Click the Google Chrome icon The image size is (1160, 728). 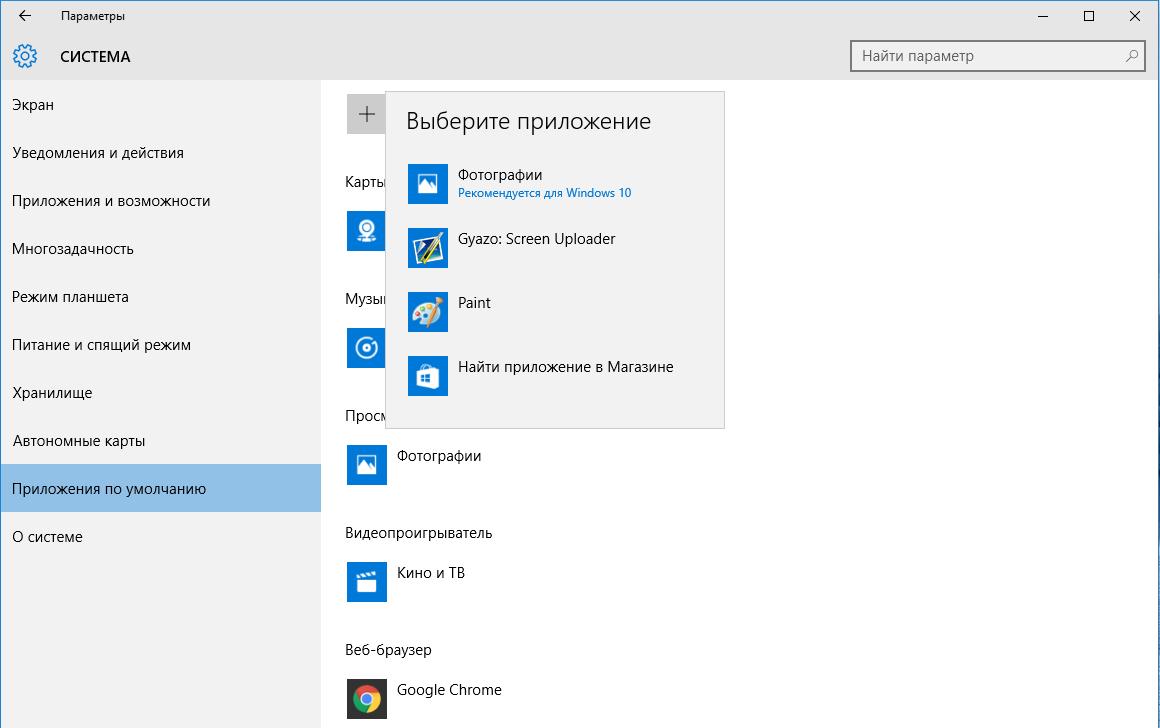[x=366, y=698]
